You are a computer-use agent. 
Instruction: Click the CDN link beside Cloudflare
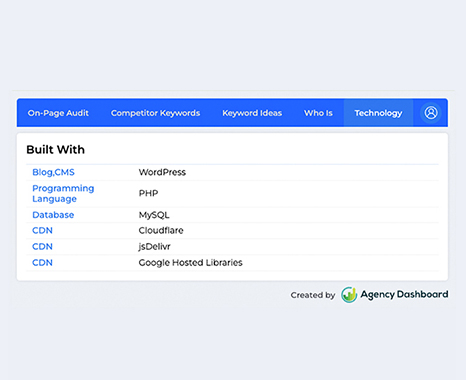point(42,231)
